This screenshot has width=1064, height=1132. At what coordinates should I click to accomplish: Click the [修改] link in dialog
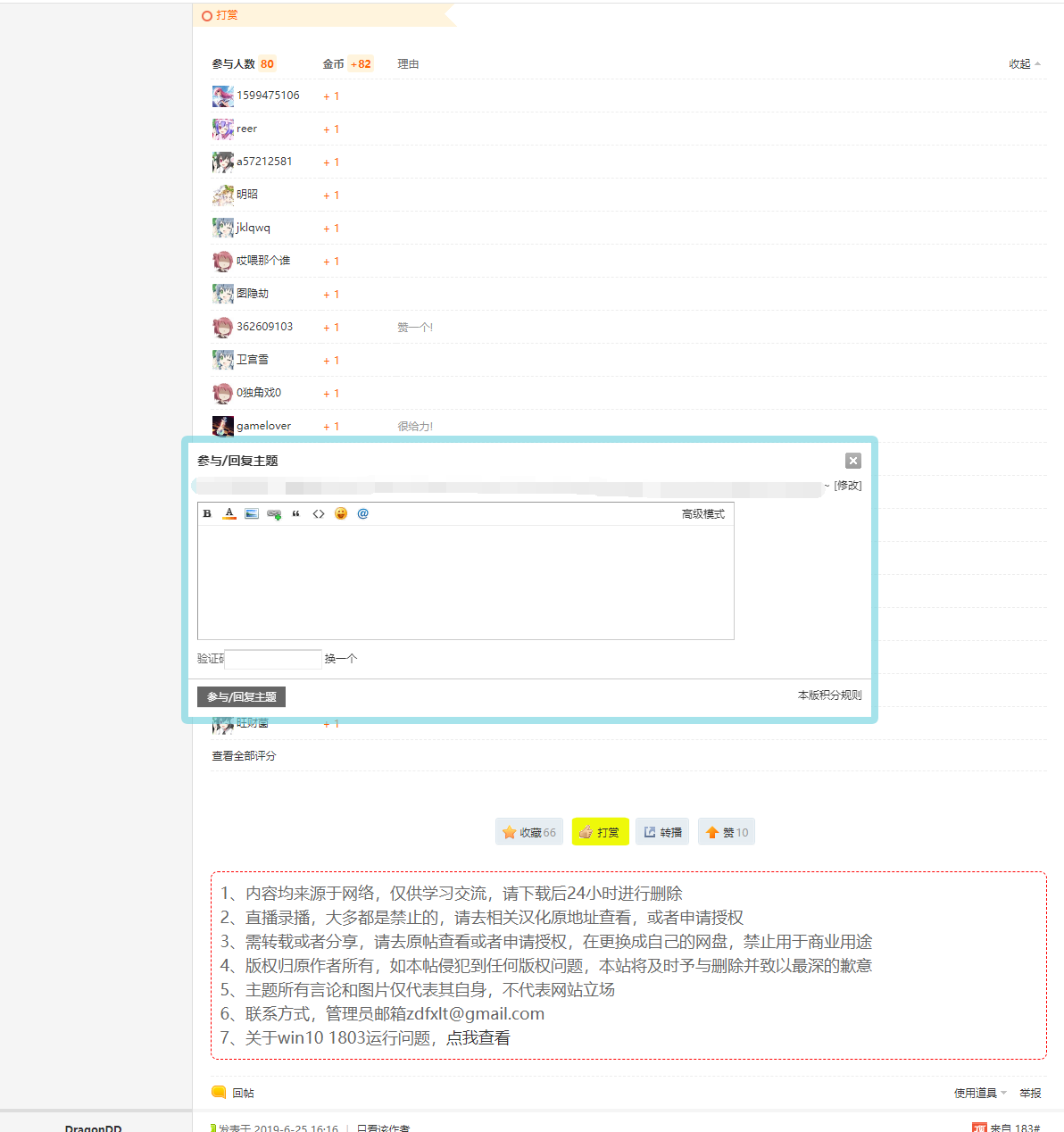848,486
